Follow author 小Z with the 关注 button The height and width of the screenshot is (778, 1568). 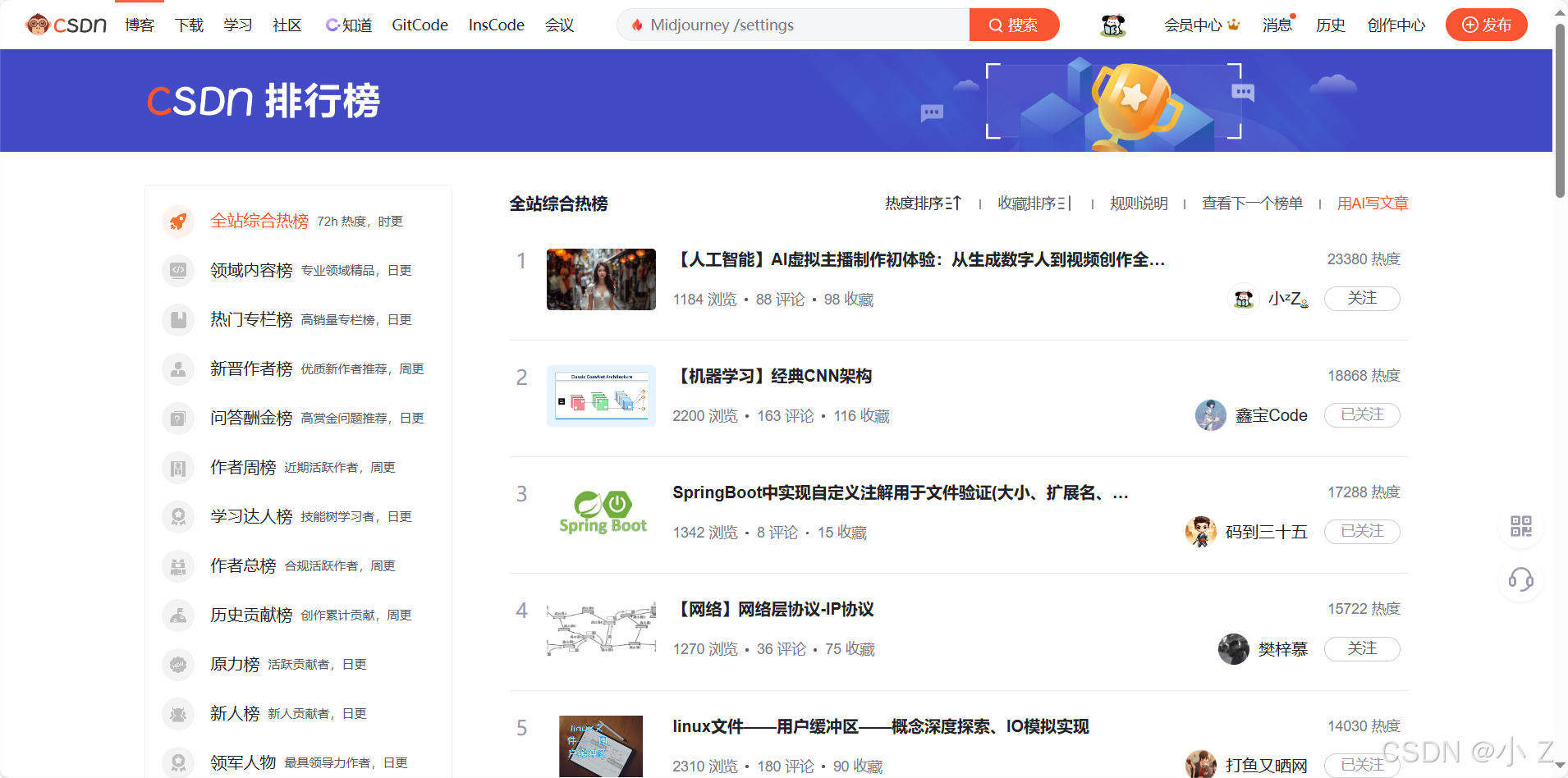(x=1361, y=298)
